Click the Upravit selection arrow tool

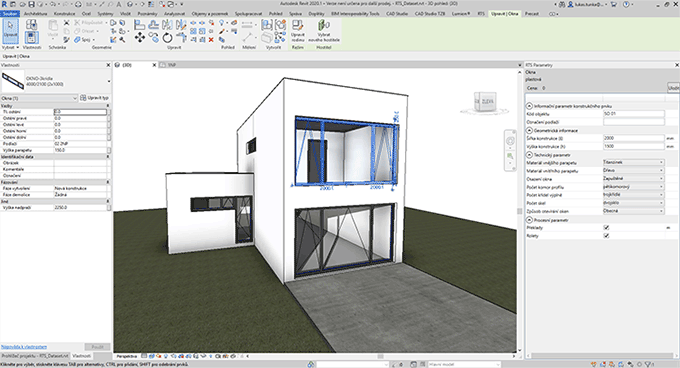pyautogui.click(x=10, y=31)
